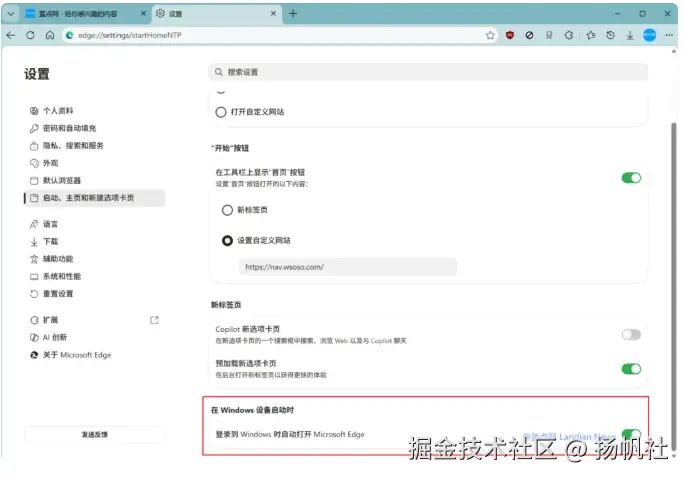Open 外观 settings
The height and width of the screenshot is (479, 685).
94,163
